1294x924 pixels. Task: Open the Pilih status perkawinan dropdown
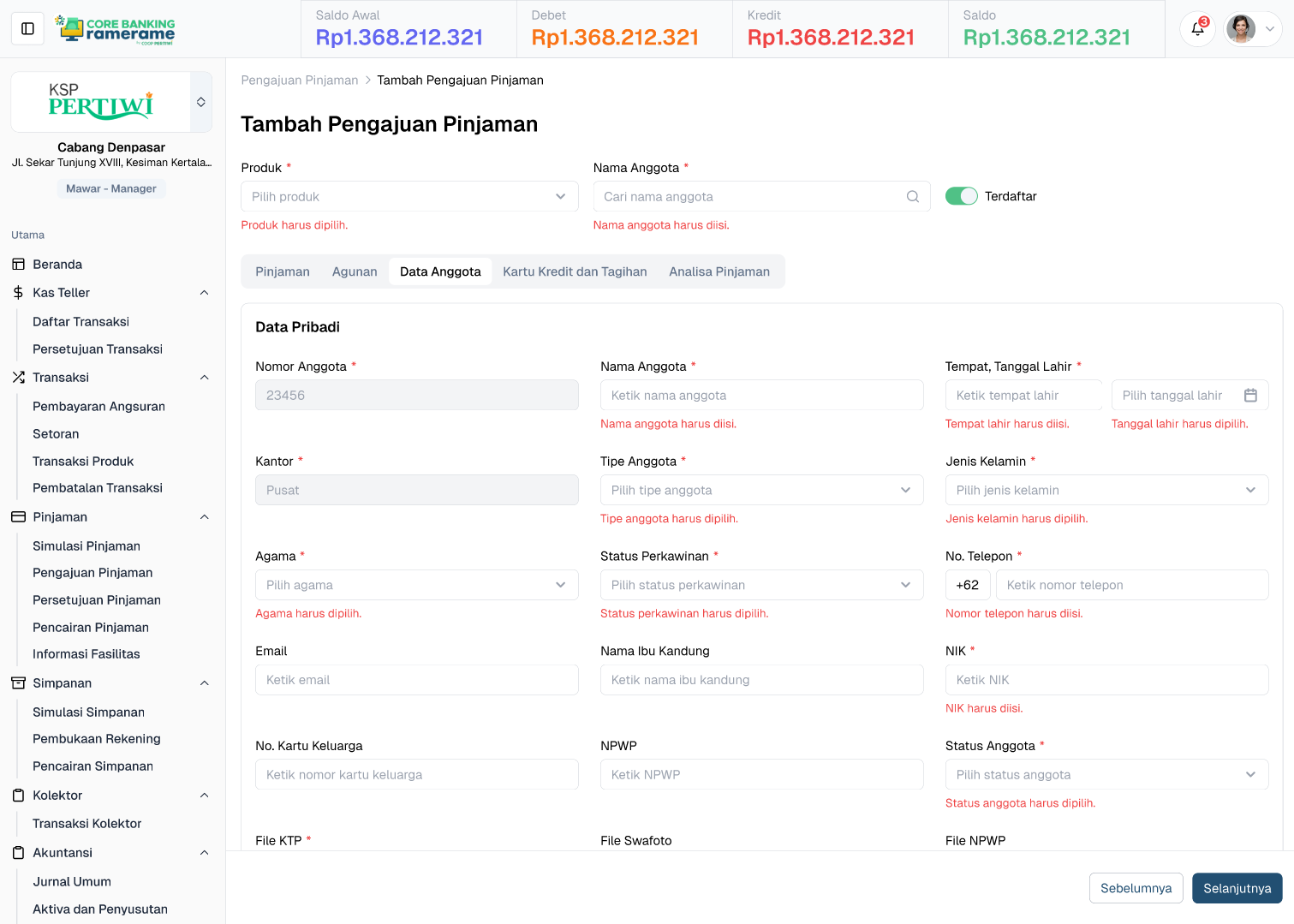[x=760, y=586]
